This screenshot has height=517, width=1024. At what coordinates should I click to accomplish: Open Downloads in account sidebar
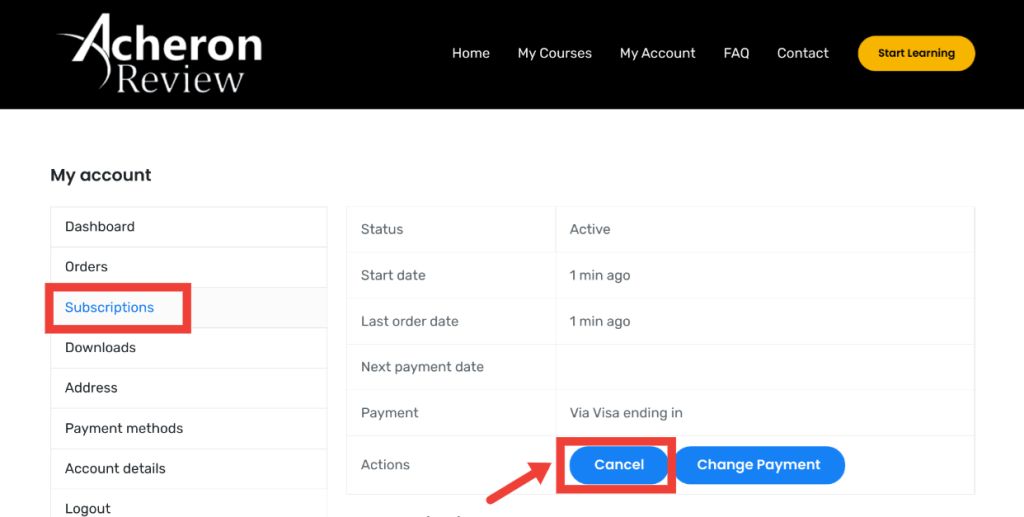[x=100, y=347]
